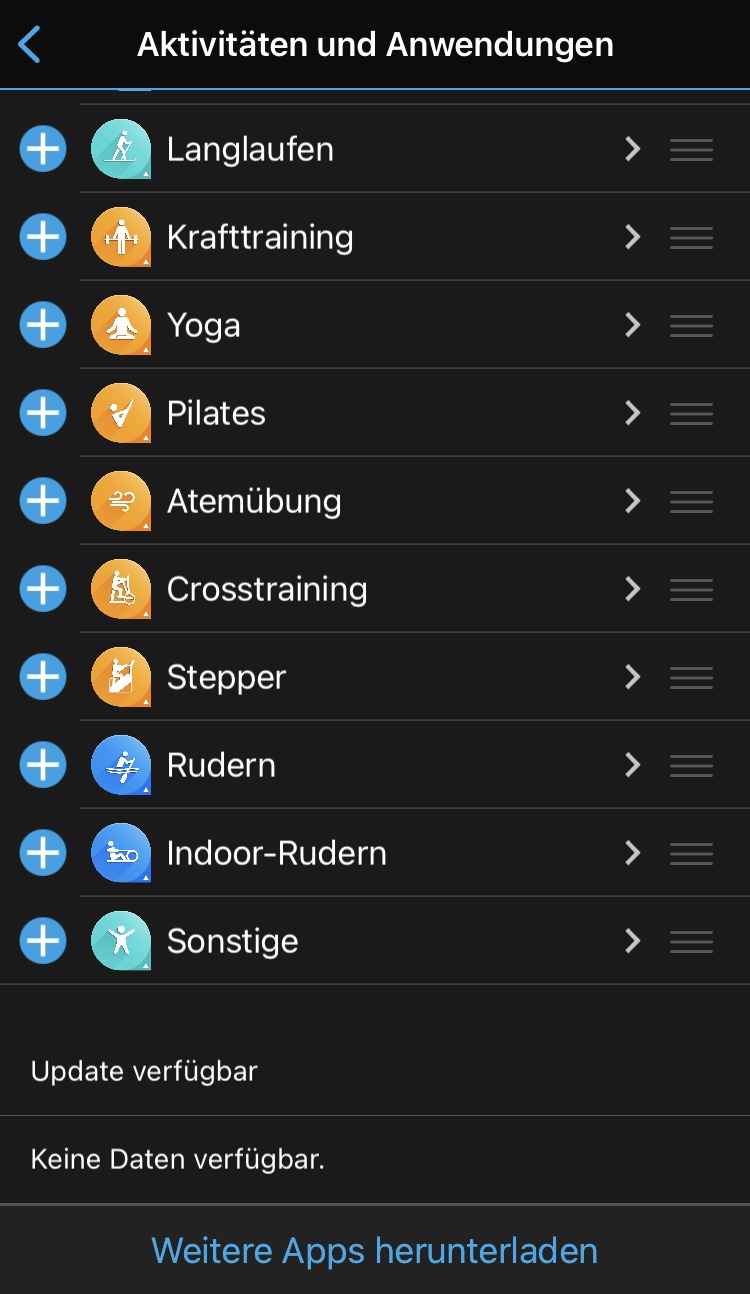Tap the Krafttraining weightlifting icon

coord(120,237)
